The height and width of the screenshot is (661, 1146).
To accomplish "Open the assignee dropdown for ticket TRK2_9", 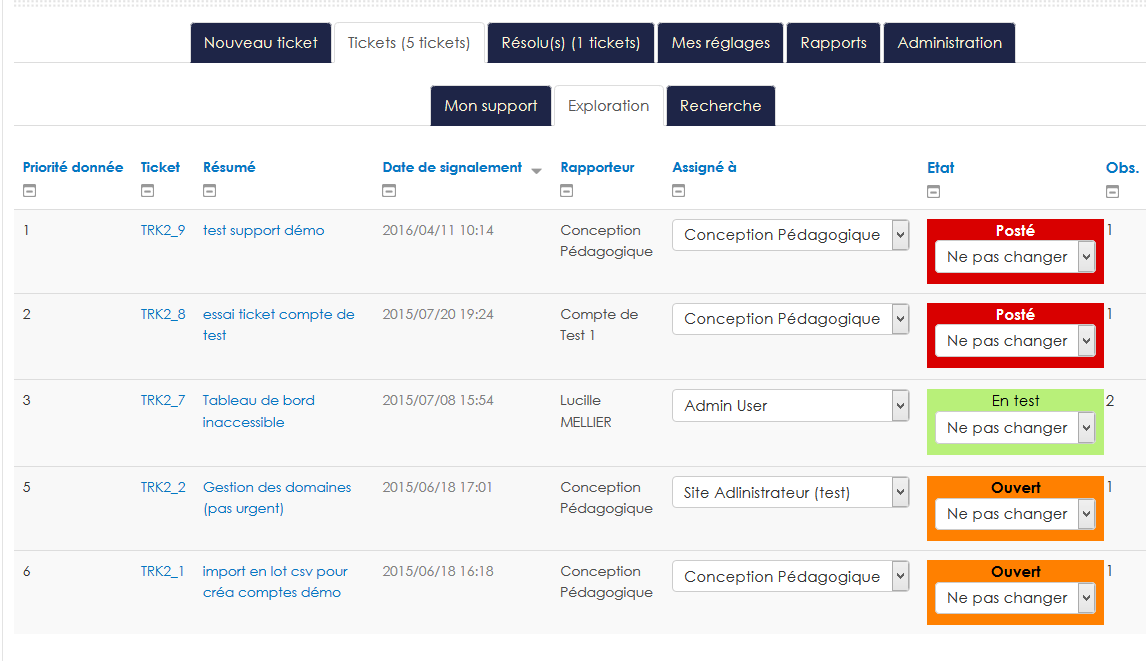I will point(790,235).
